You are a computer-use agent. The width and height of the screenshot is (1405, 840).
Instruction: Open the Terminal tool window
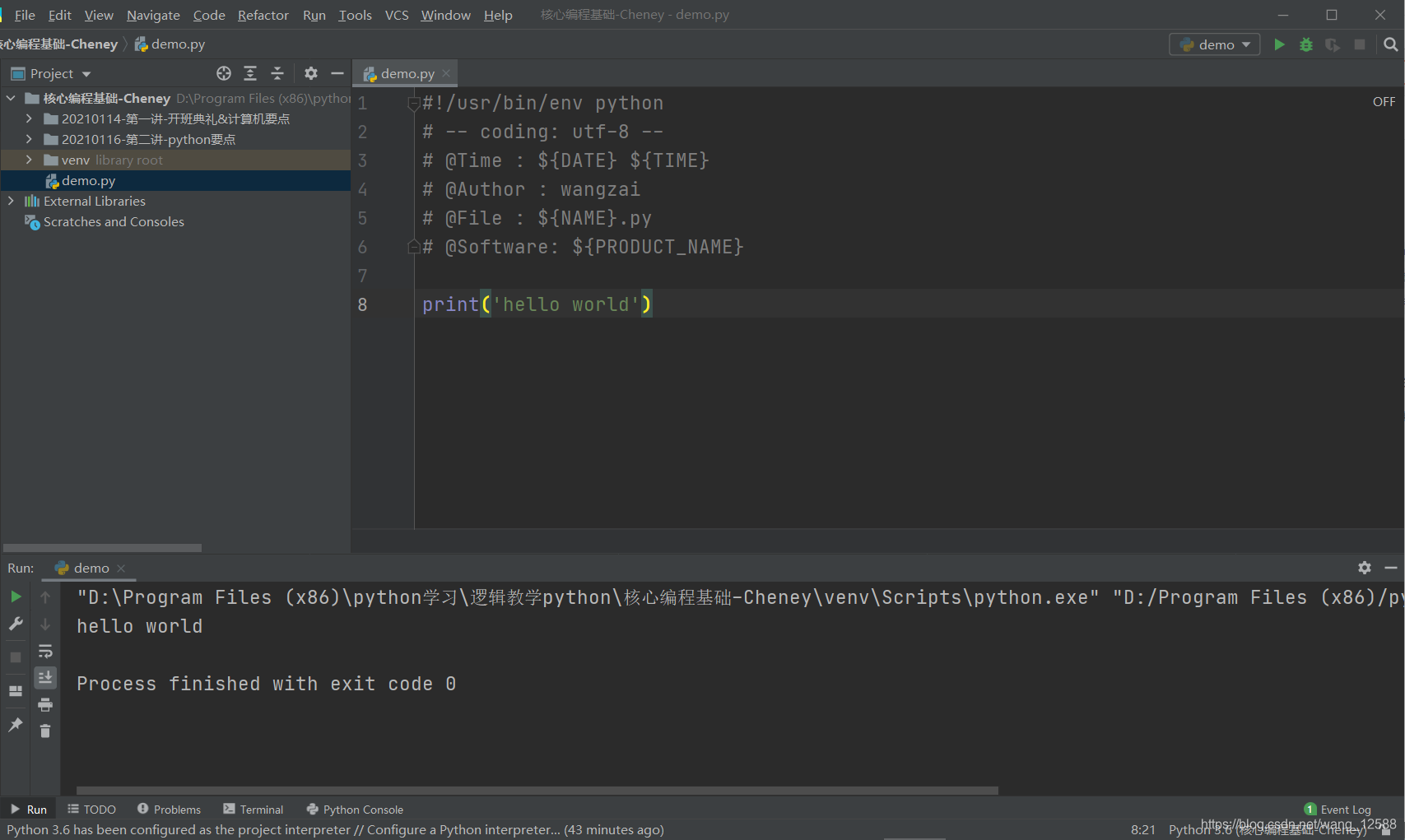[254, 810]
